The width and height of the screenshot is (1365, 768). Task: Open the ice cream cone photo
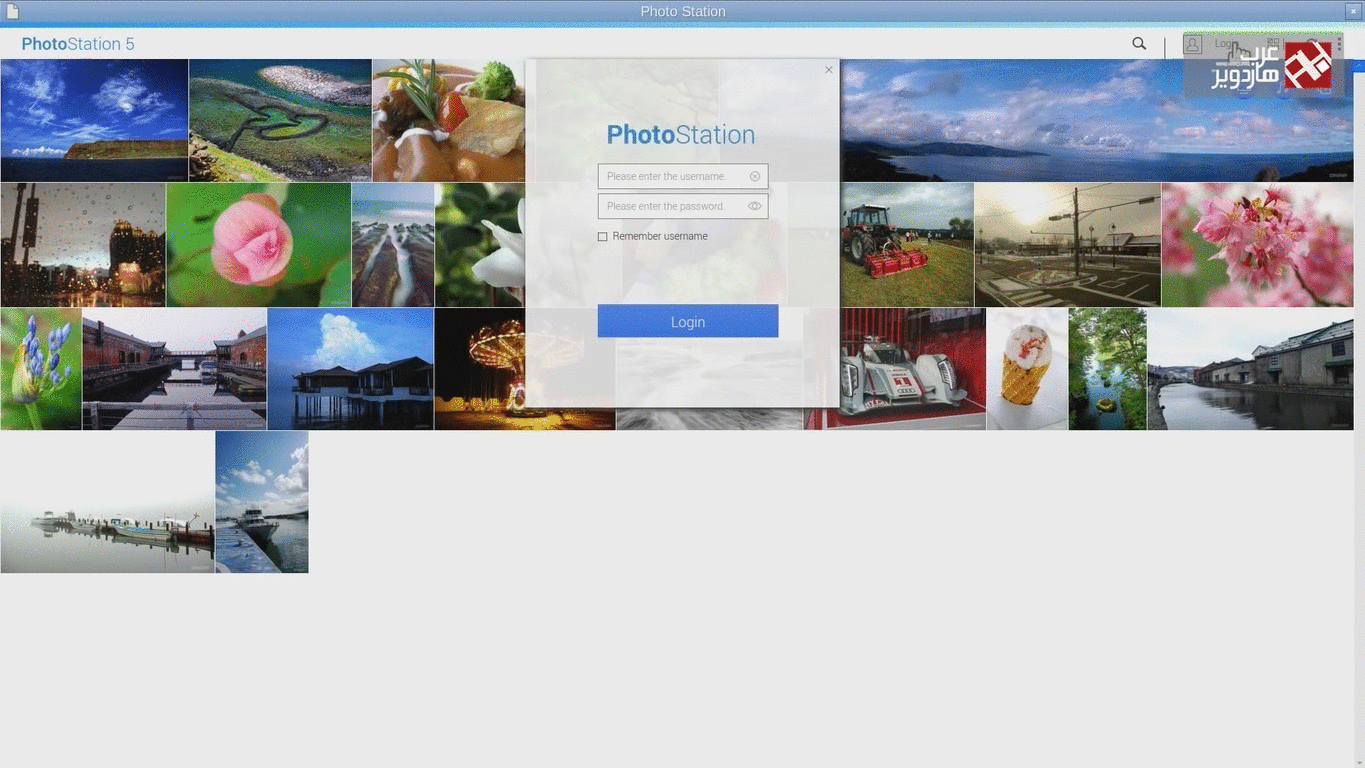(x=1027, y=369)
